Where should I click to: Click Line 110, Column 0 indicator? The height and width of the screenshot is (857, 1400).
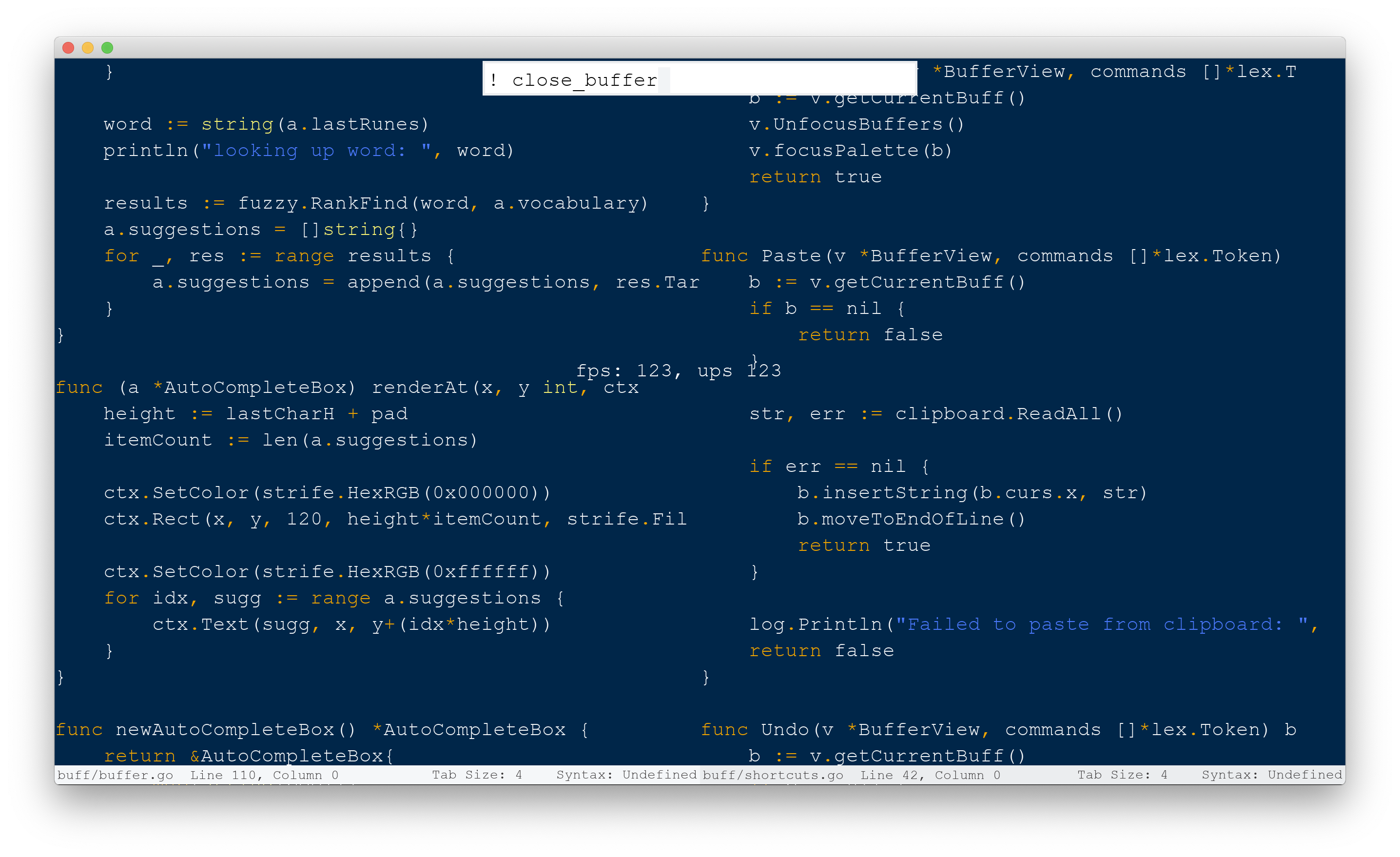264,775
